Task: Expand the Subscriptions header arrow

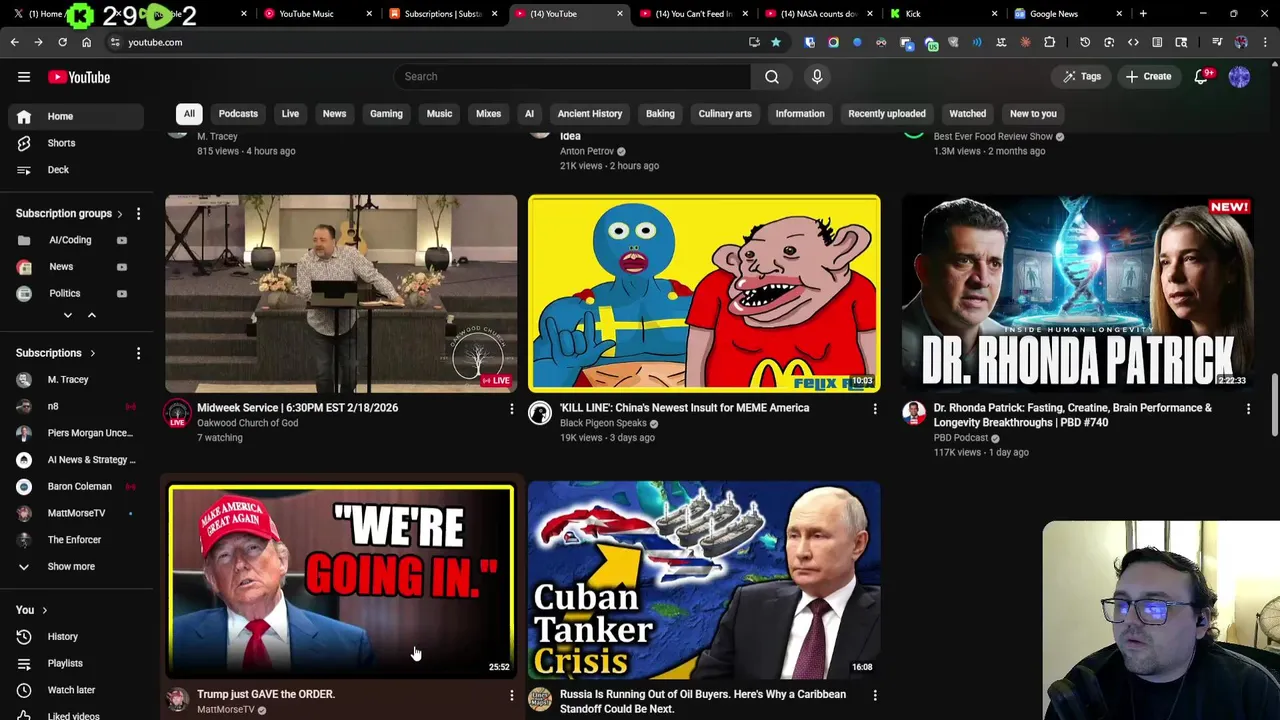Action: click(92, 353)
